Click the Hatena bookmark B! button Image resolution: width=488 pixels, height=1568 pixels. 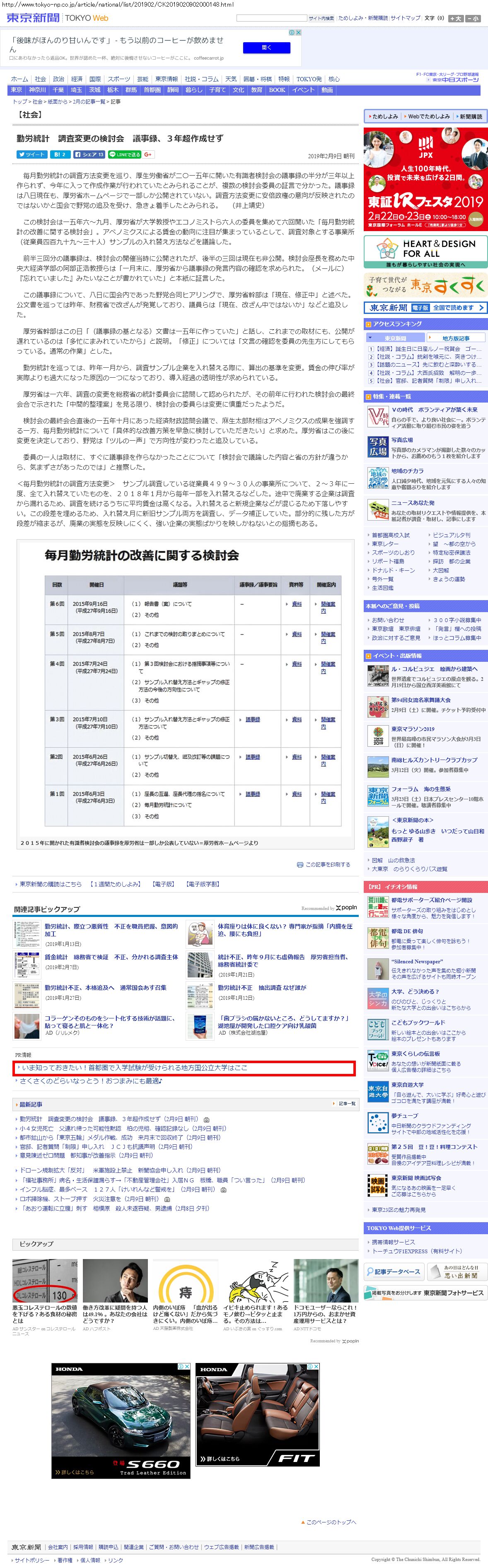(59, 154)
